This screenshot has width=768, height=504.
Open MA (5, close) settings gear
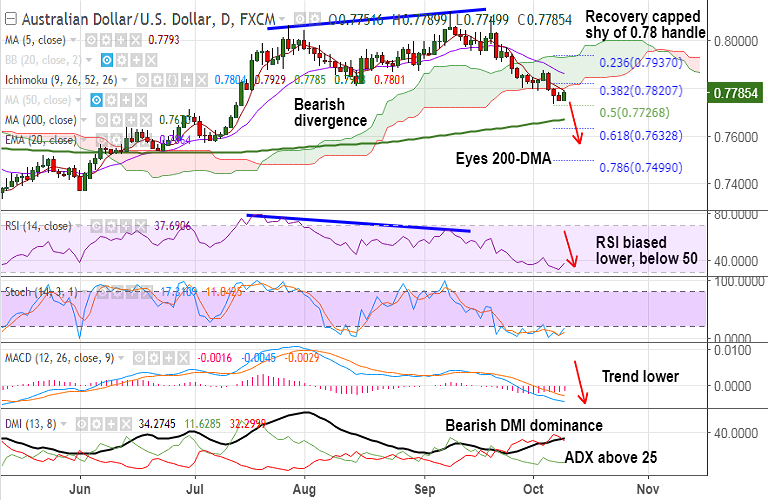[x=106, y=40]
